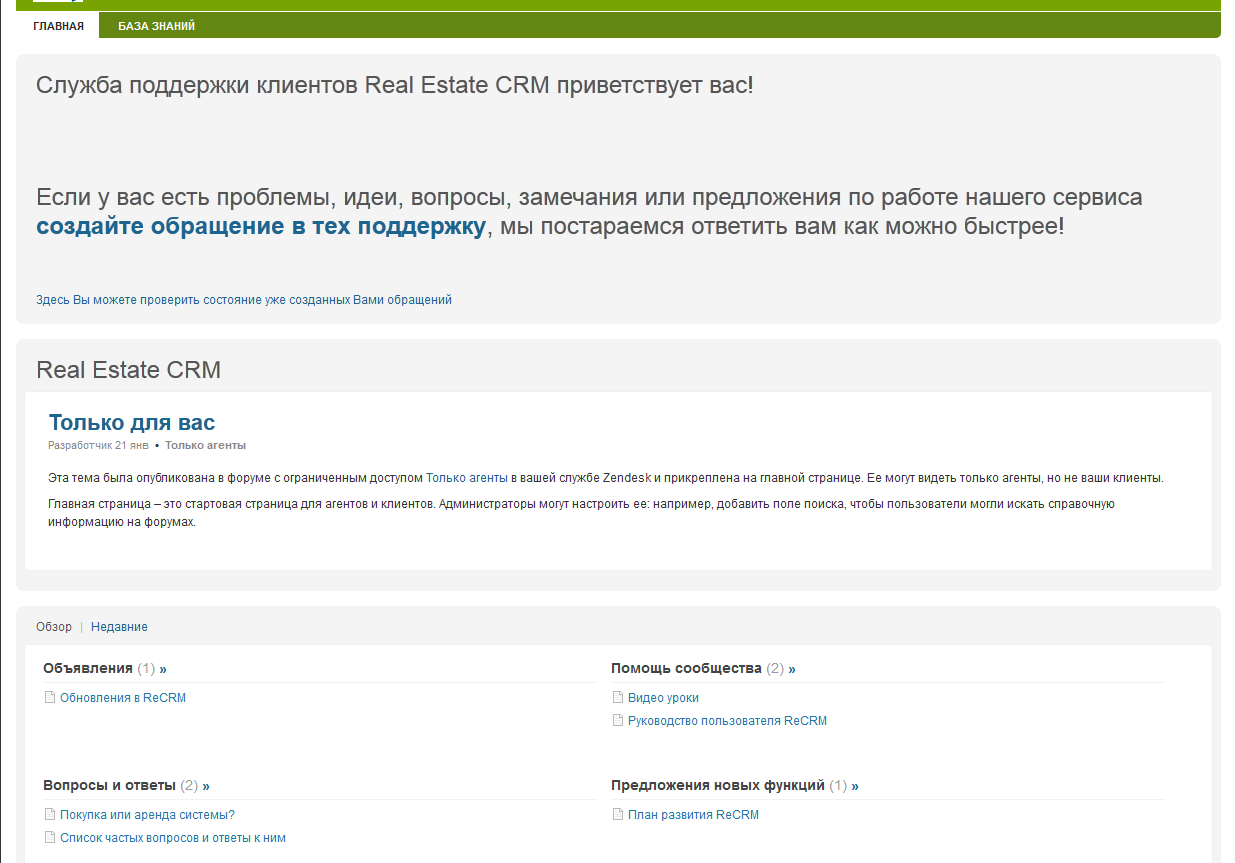The width and height of the screenshot is (1235, 863).
Task: Open link to check status of created requests
Action: click(x=244, y=299)
